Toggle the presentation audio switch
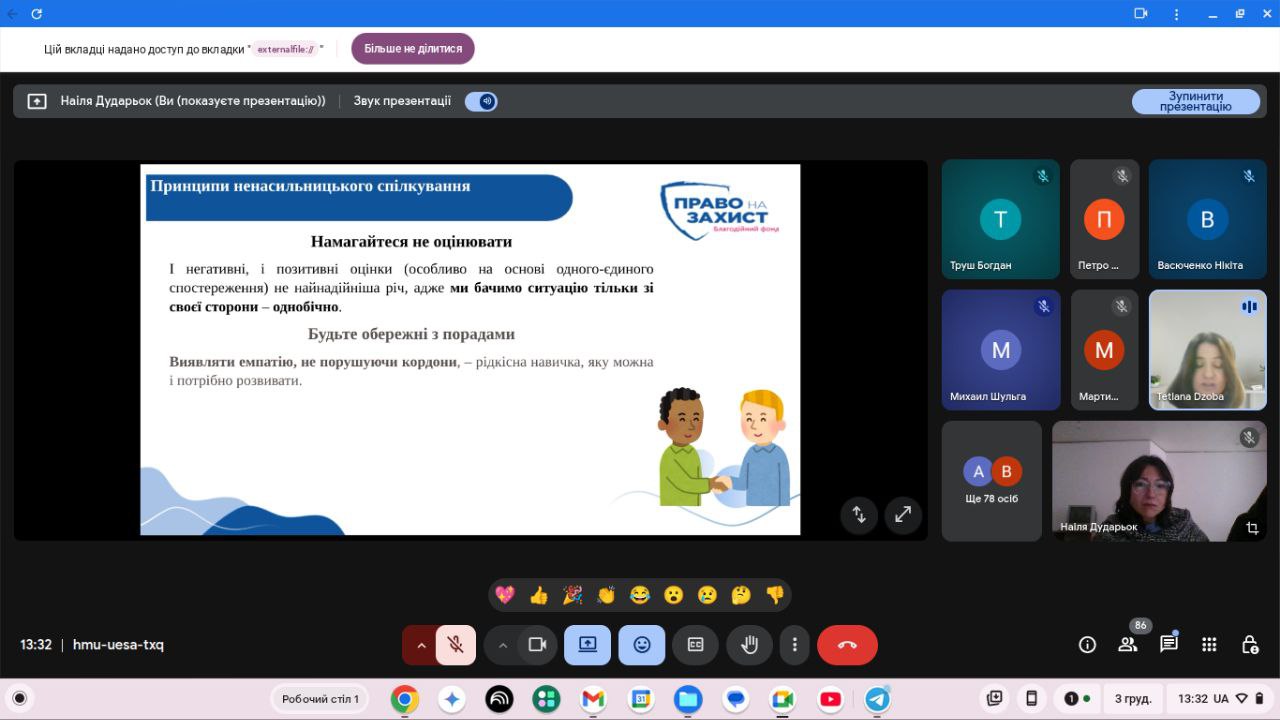The height and width of the screenshot is (720, 1280). (481, 101)
